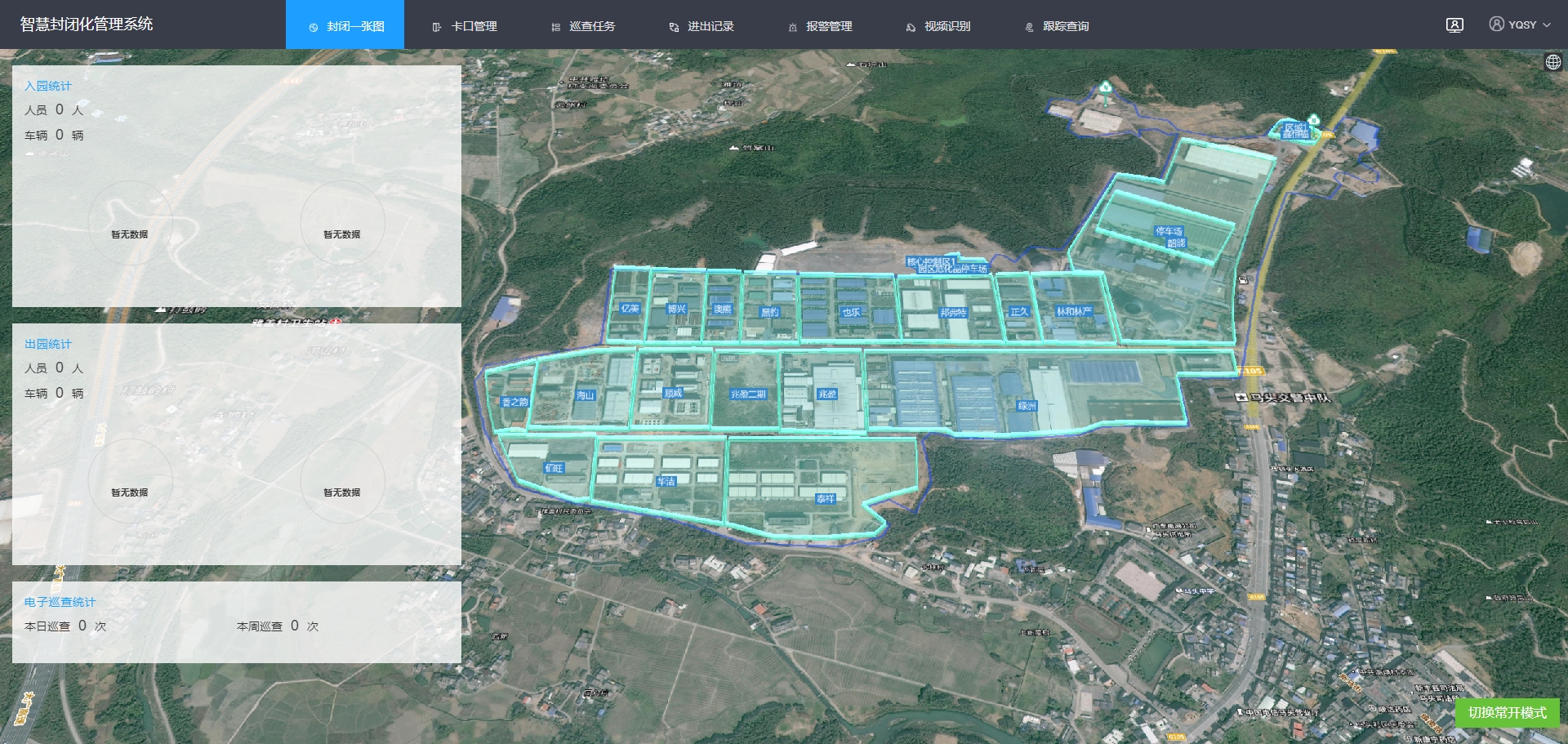Click the 跟踪查询 tracking icon

1029,27
